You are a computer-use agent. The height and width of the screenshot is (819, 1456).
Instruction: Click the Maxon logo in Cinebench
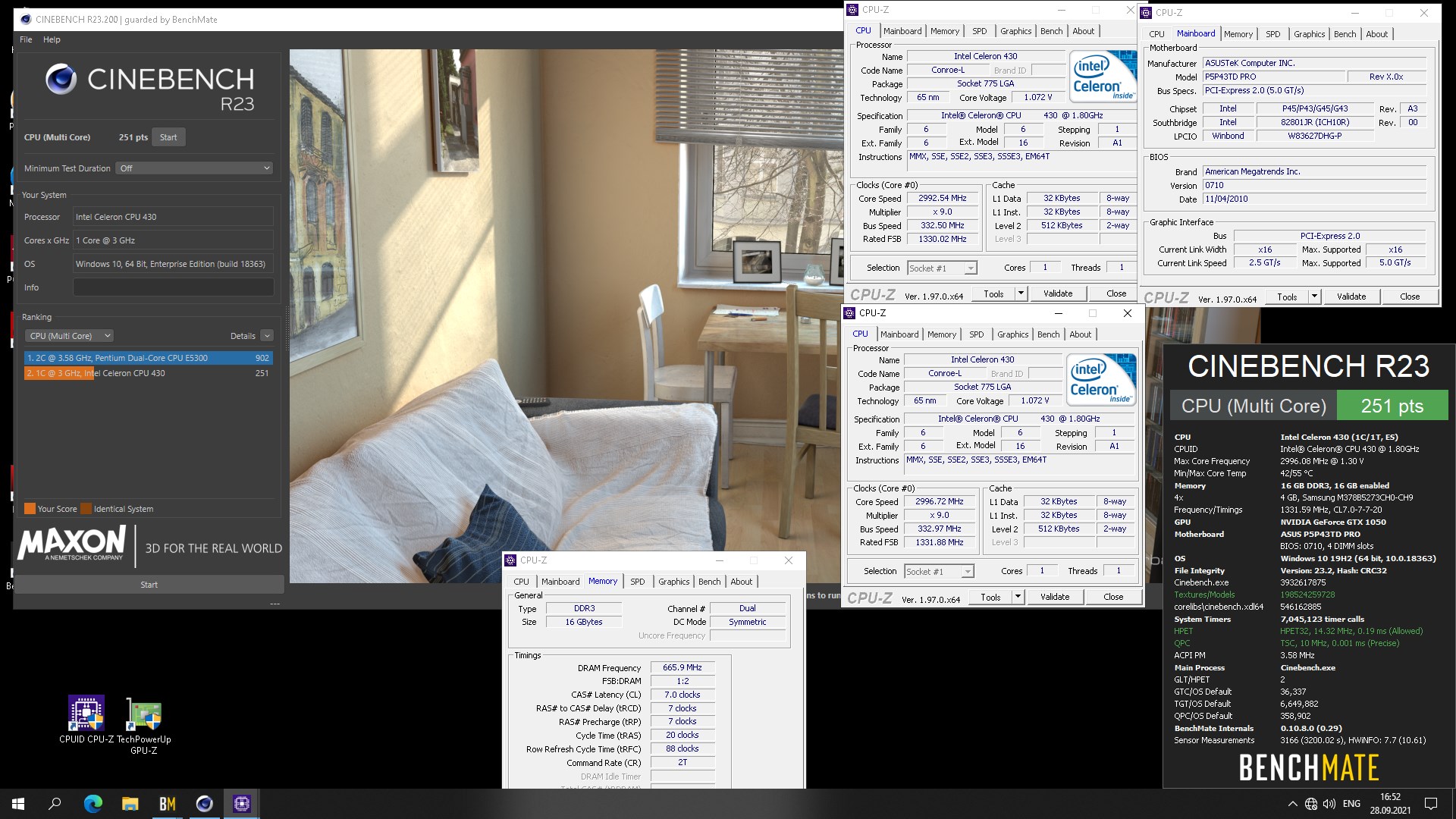click(72, 544)
